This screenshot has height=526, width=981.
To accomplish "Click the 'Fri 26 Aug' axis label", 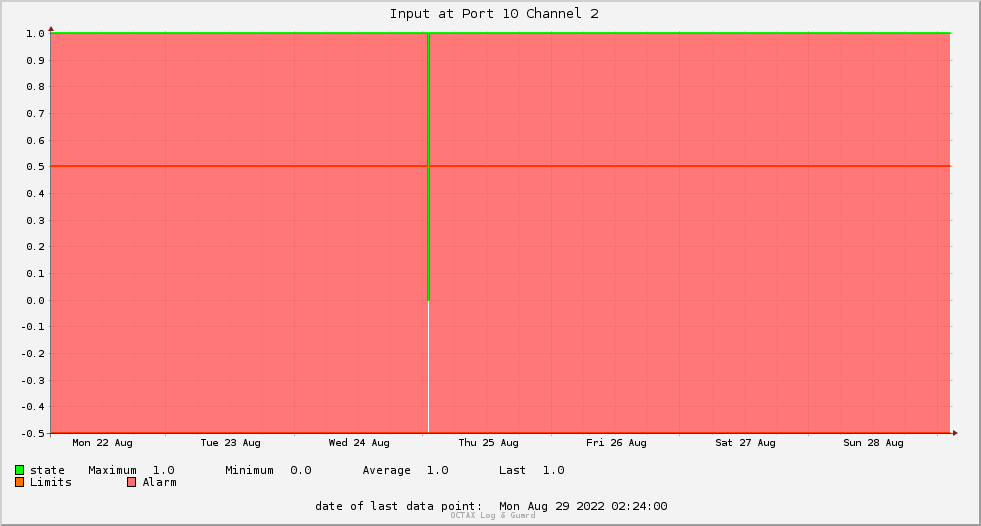I will 616,443.
